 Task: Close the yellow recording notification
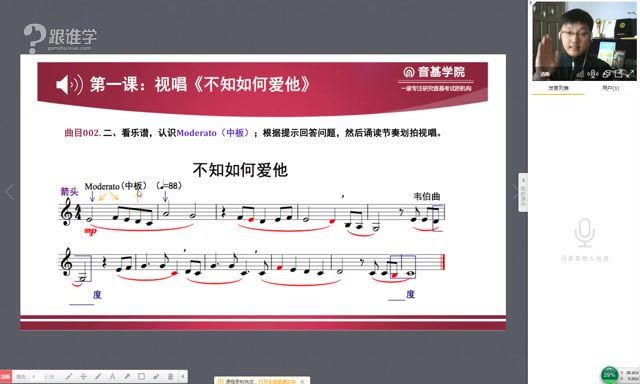[302, 382]
